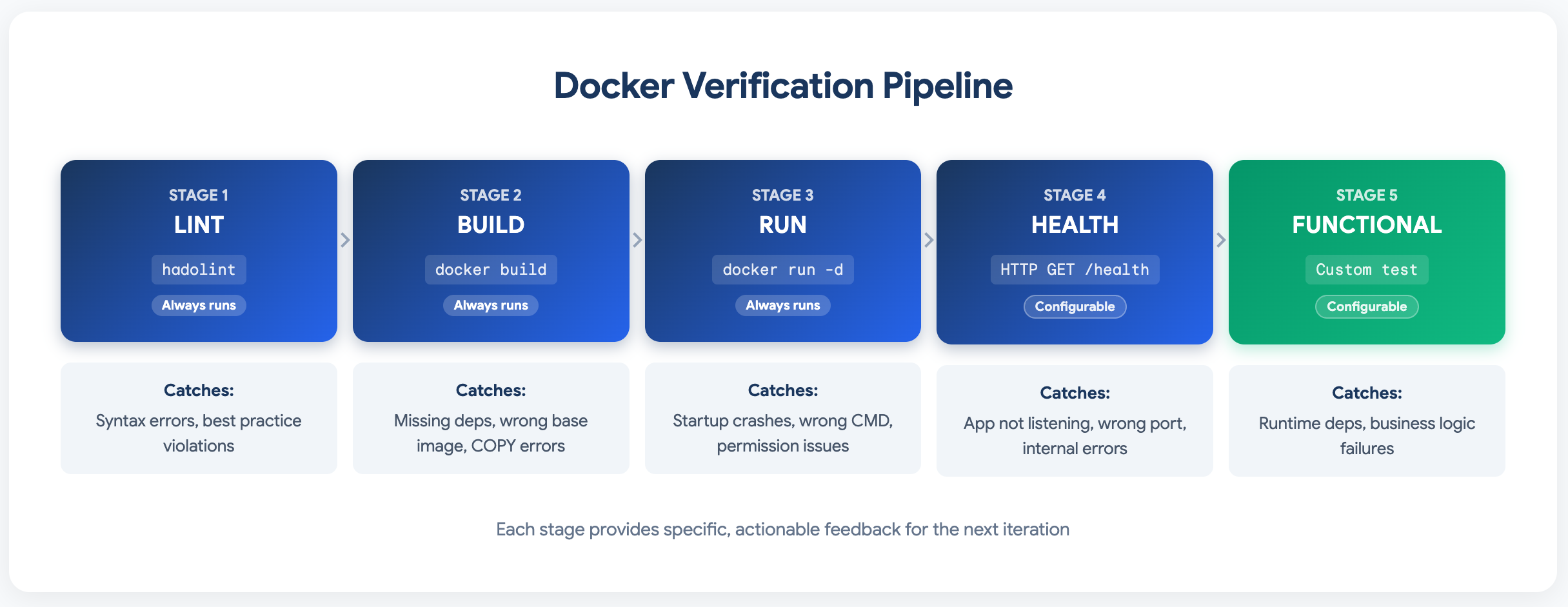Click the HTTP GET /health badge

(1074, 269)
